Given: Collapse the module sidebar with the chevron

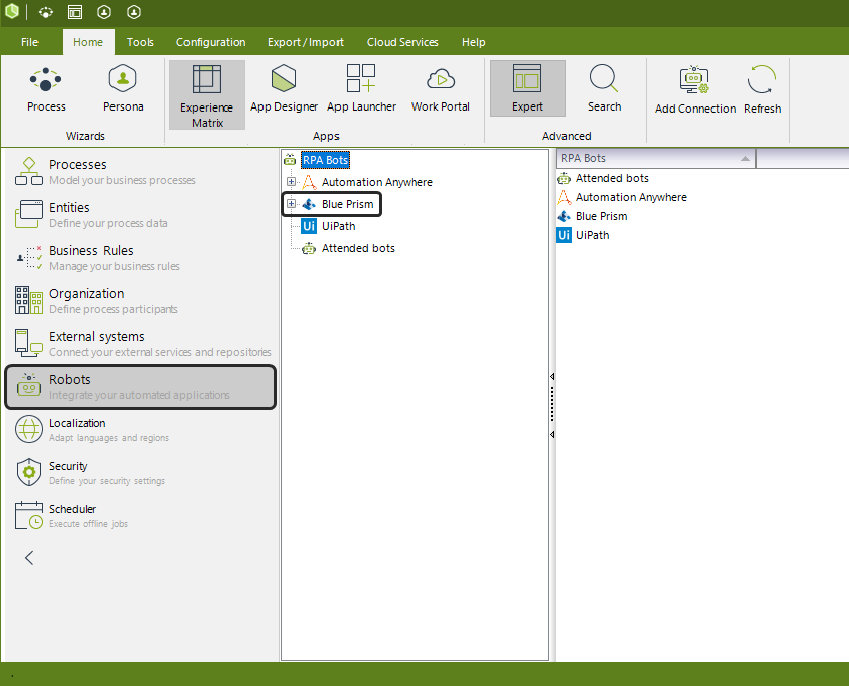Looking at the screenshot, I should pos(29,558).
